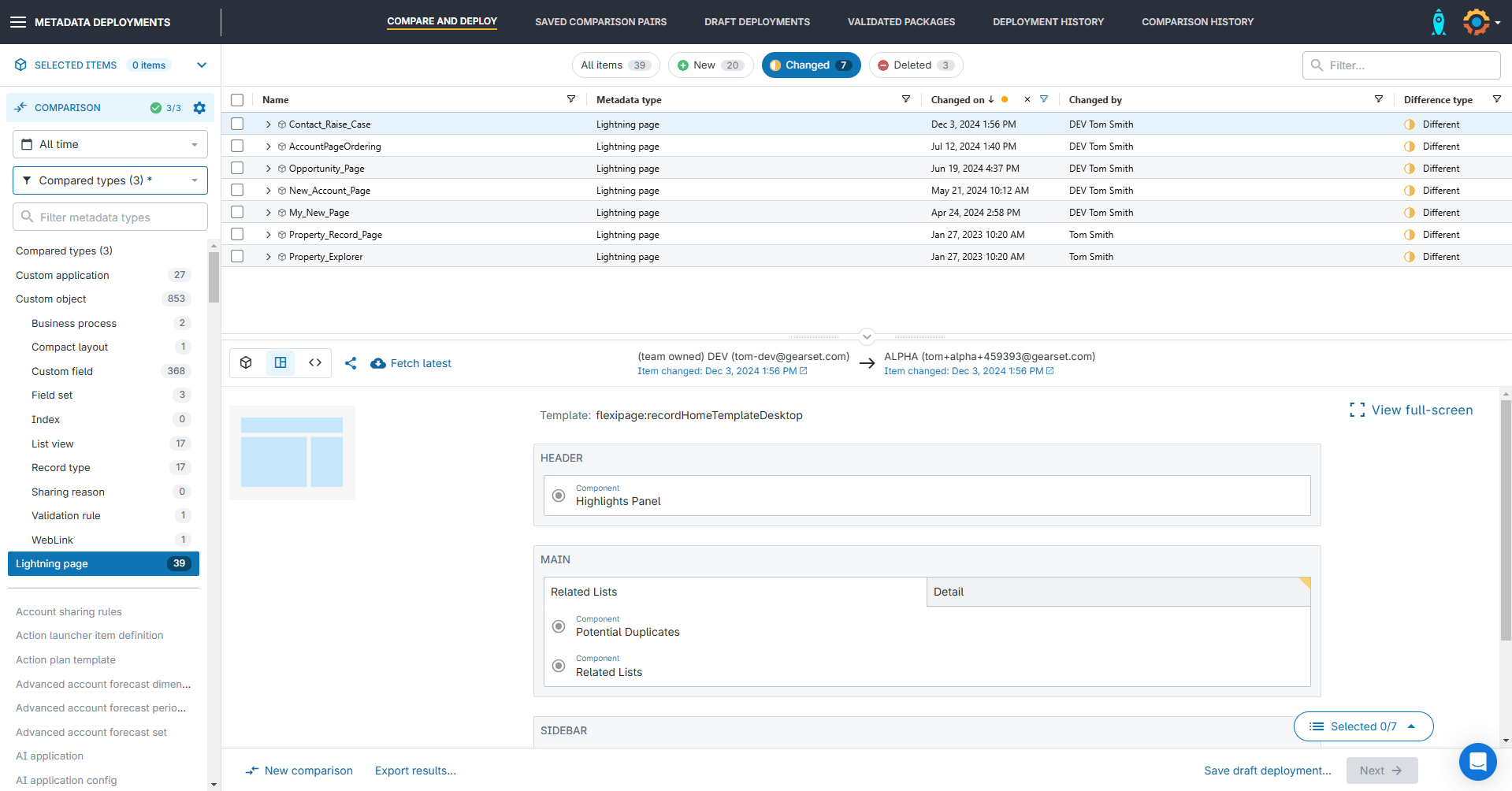
Task: Show only New items filter
Action: 710,65
